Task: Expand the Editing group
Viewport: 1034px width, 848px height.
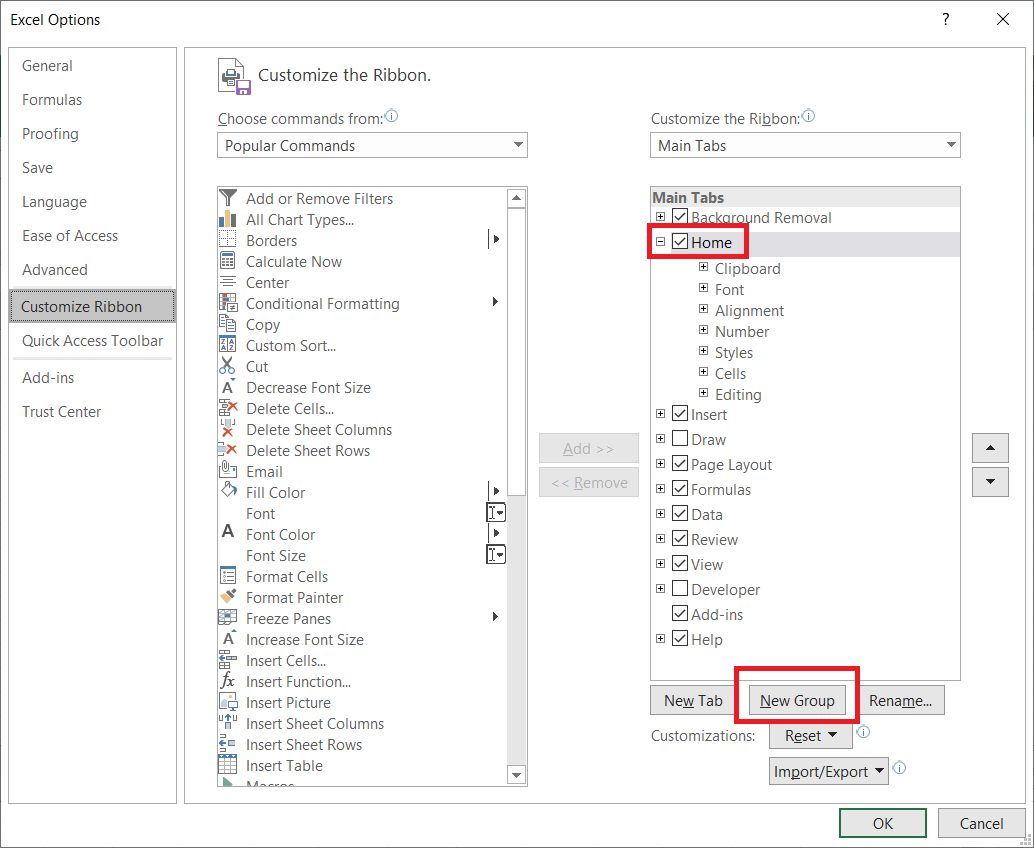Action: 704,393
